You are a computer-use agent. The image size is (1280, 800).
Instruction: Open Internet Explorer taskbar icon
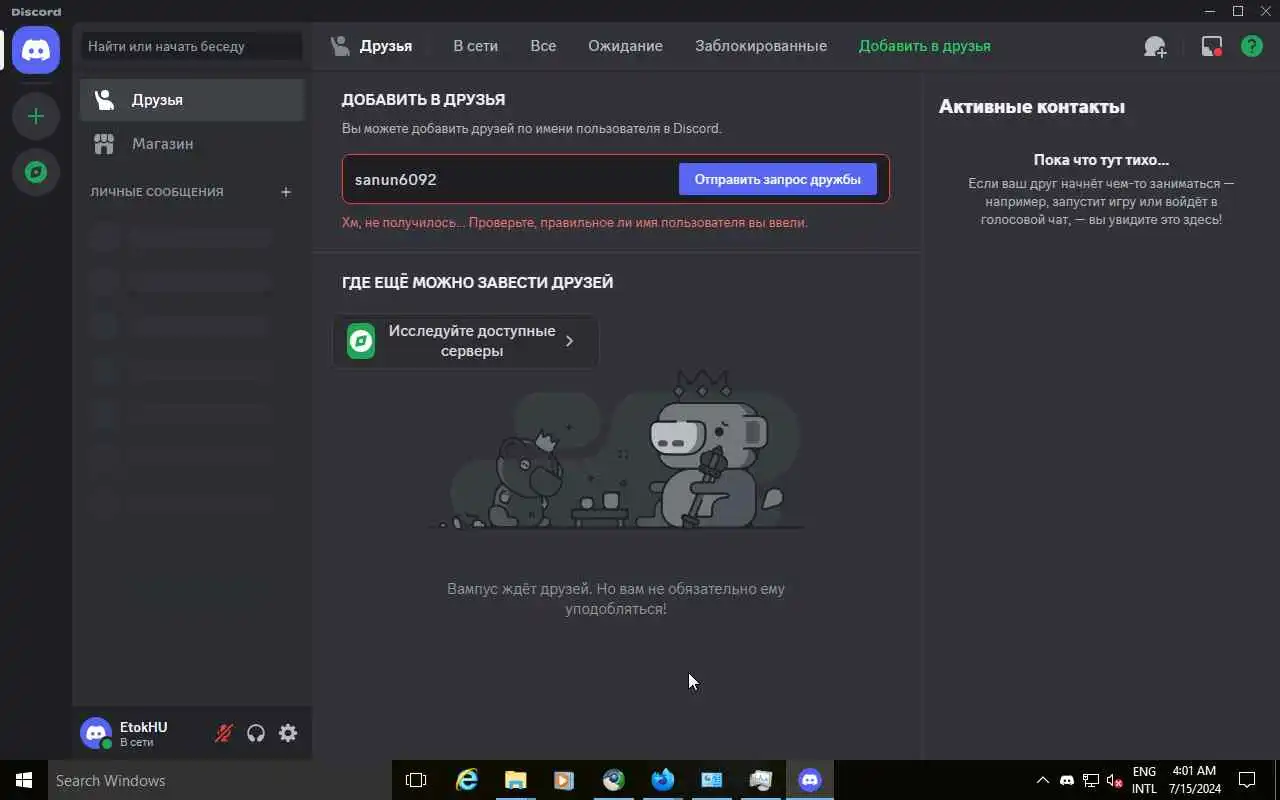[466, 780]
